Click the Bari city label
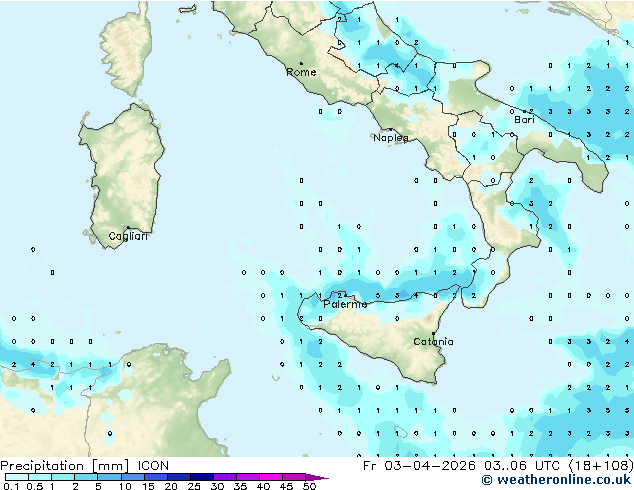Screen dimensions: 634x490 coord(524,120)
